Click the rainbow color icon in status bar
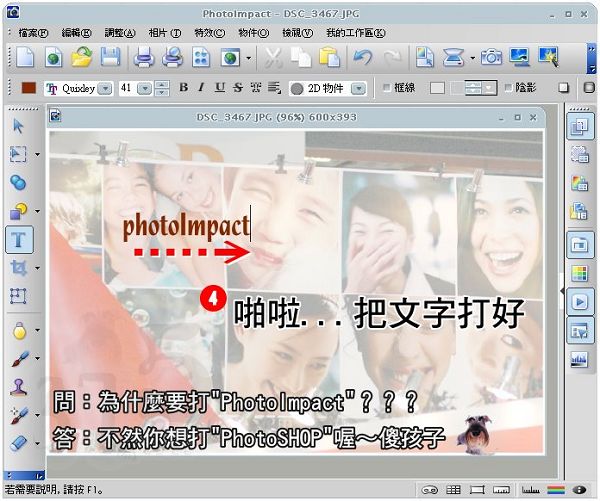 tap(556, 490)
